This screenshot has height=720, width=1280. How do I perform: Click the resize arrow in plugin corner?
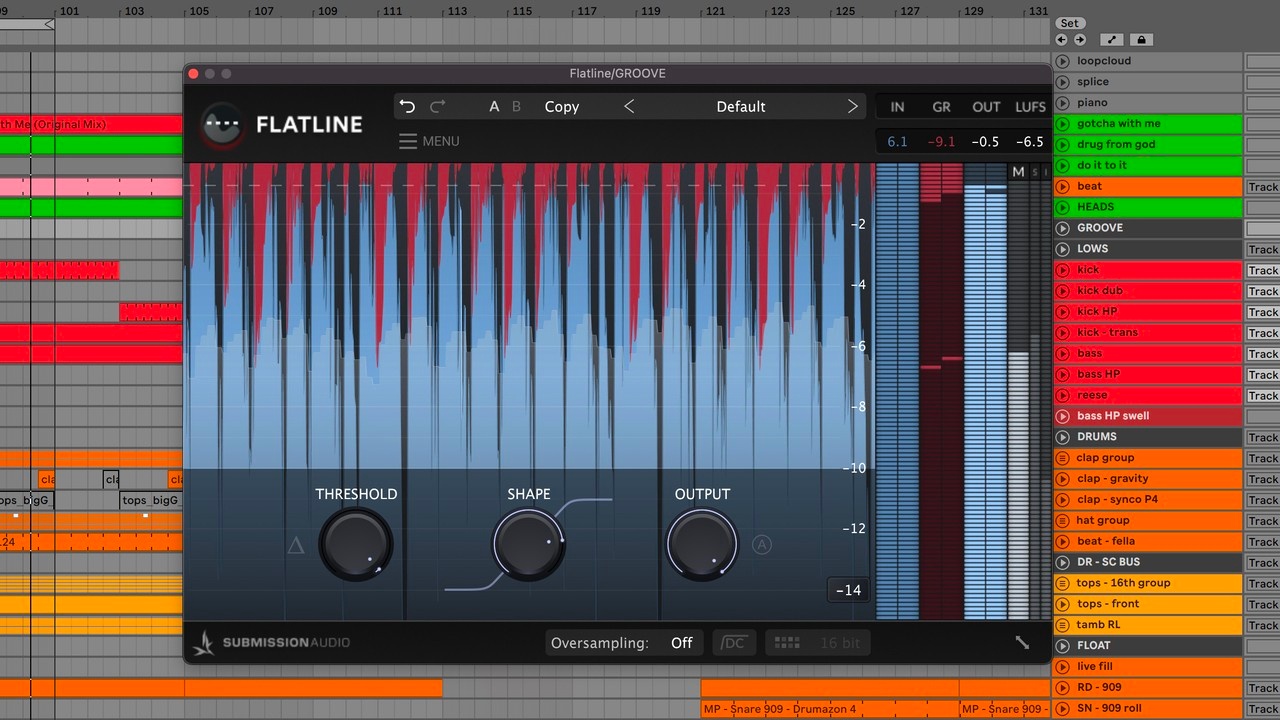point(1022,643)
